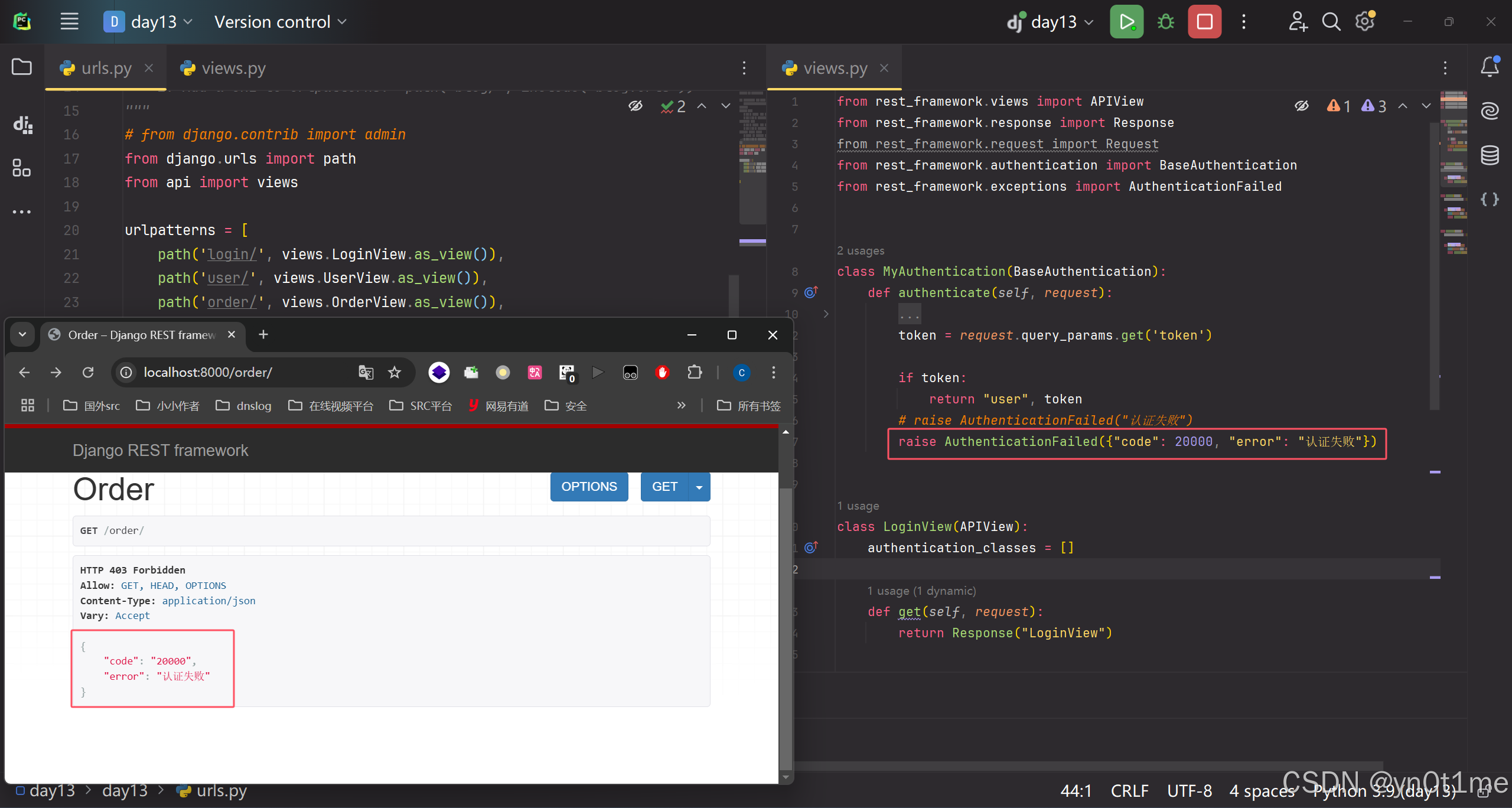This screenshot has width=1512, height=808.
Task: Open the Notifications bell panel
Action: [1490, 67]
